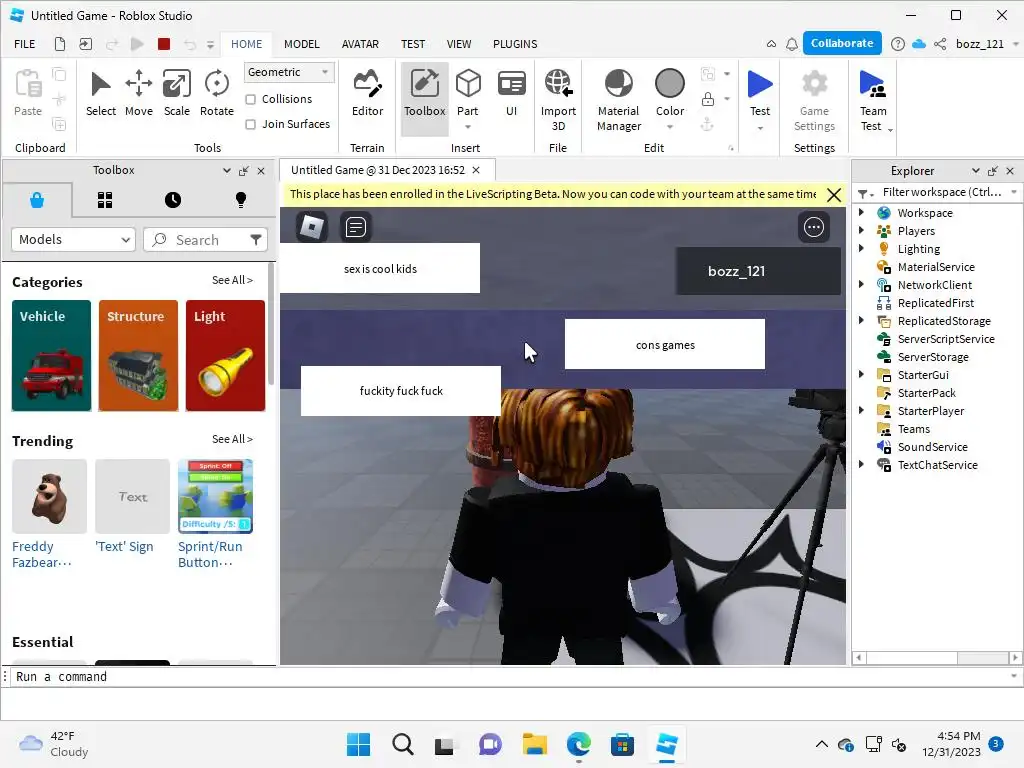
Task: Expand the Lighting tree node
Action: (861, 248)
